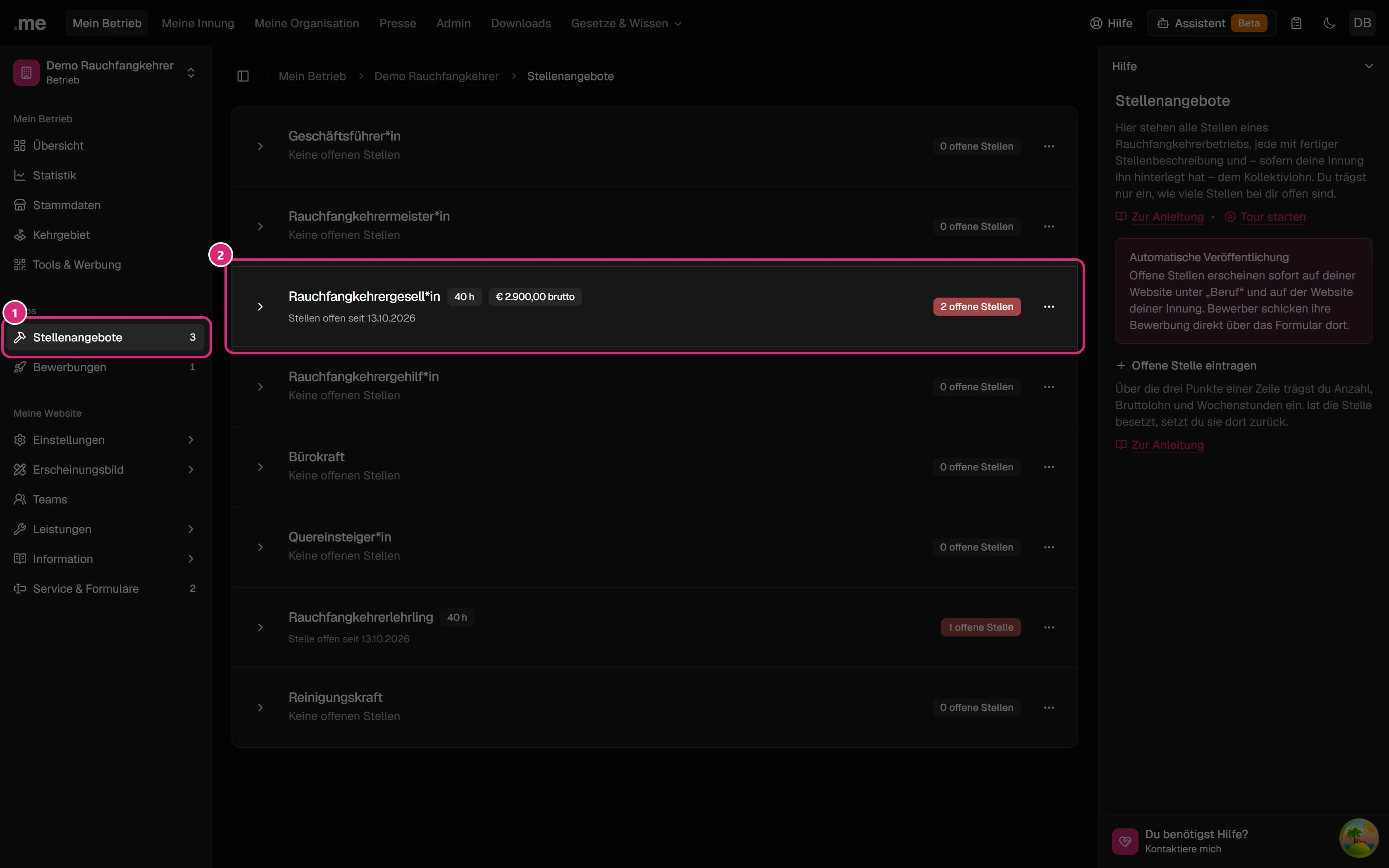Collapse the Hilfe panel chevron
The width and height of the screenshot is (1389, 868).
pyautogui.click(x=1368, y=67)
